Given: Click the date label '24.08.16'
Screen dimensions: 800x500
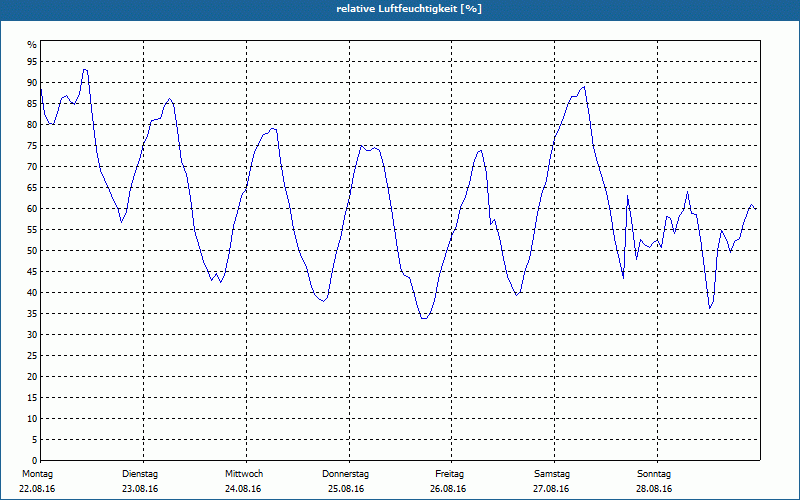Looking at the screenshot, I should [243, 489].
